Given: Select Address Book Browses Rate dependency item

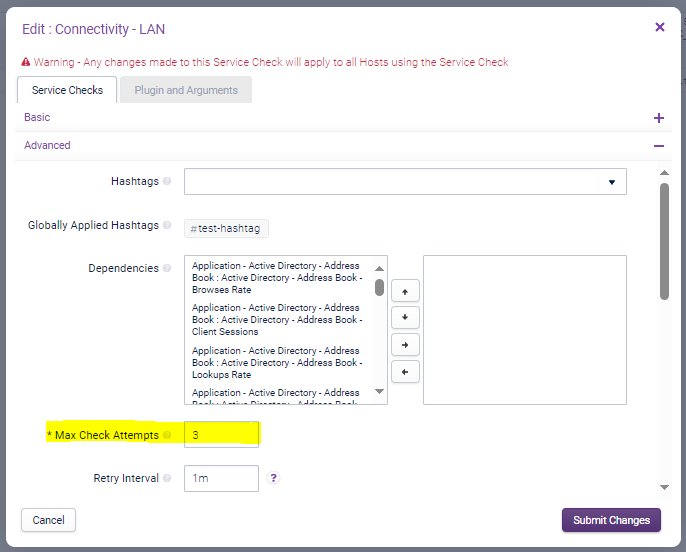Looking at the screenshot, I should [277, 278].
